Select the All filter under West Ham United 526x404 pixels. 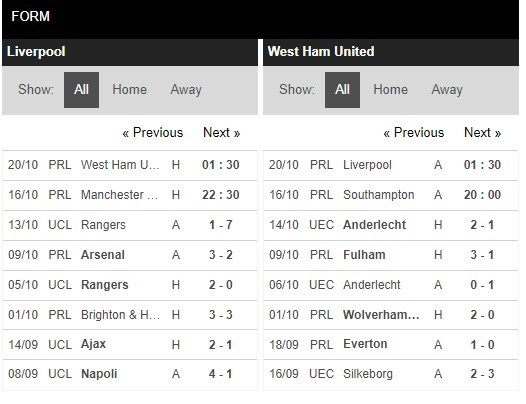[x=342, y=90]
